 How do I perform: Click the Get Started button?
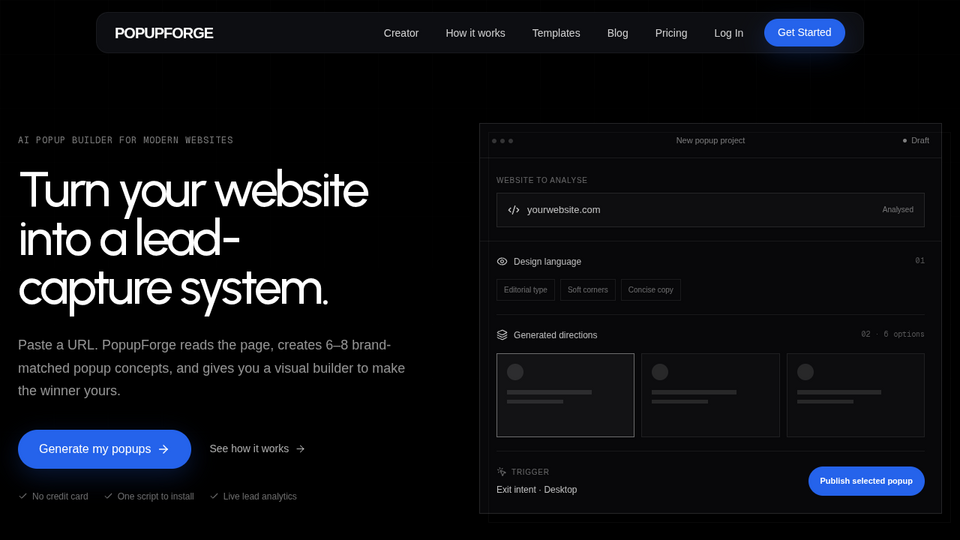pyautogui.click(x=804, y=32)
